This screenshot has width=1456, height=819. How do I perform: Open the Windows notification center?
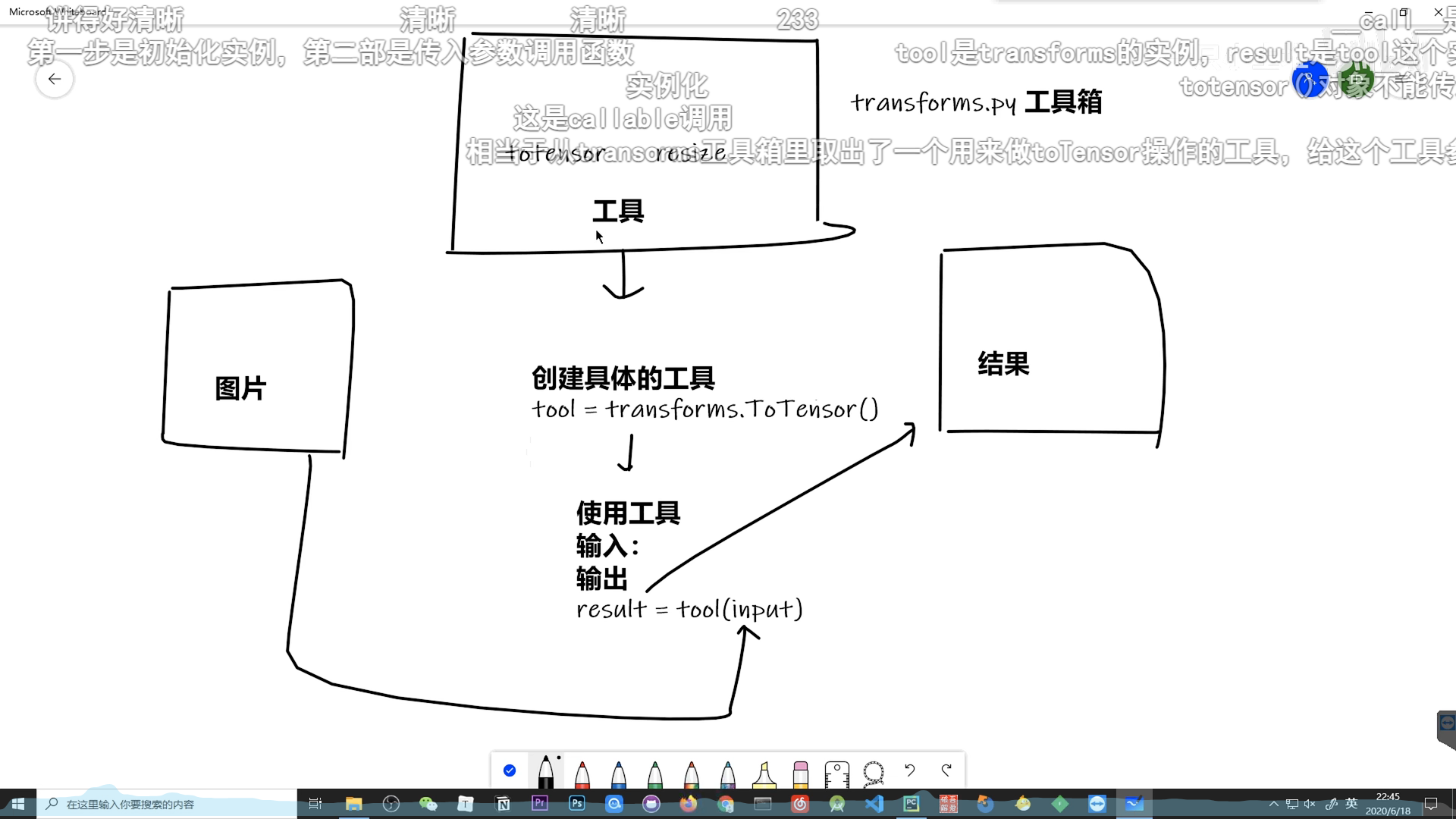pos(1431,804)
